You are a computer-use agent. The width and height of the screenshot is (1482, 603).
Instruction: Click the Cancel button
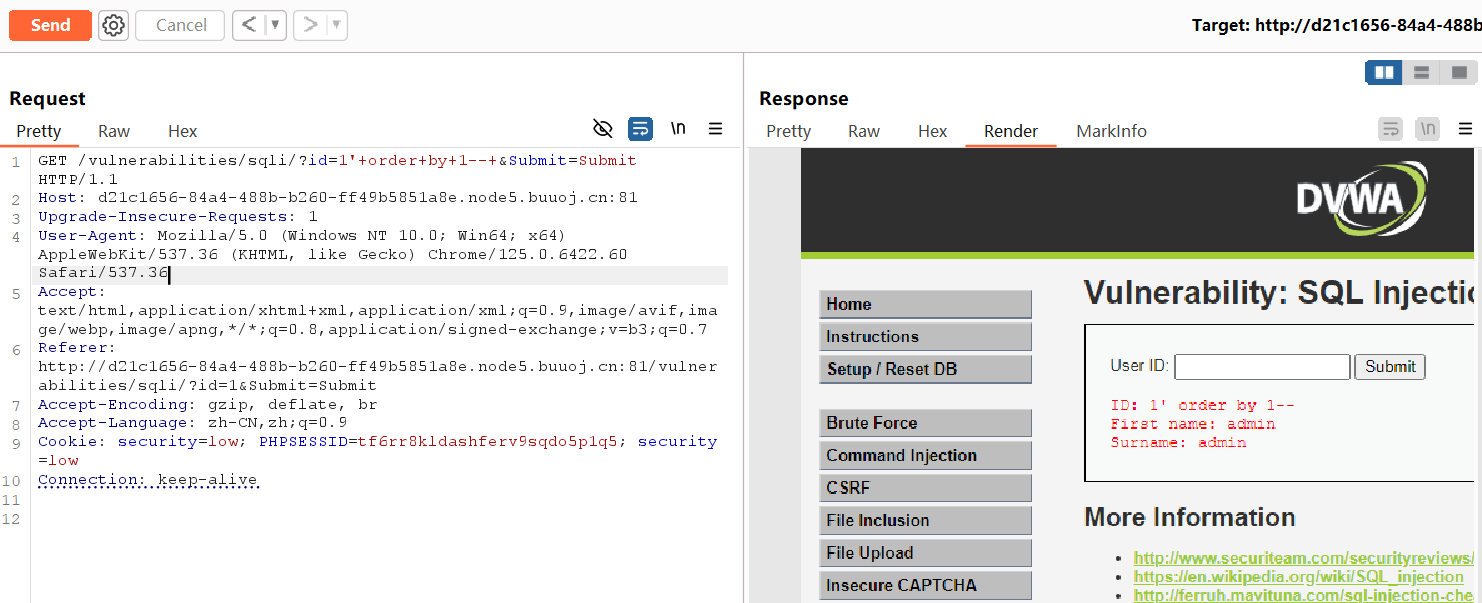pyautogui.click(x=181, y=25)
